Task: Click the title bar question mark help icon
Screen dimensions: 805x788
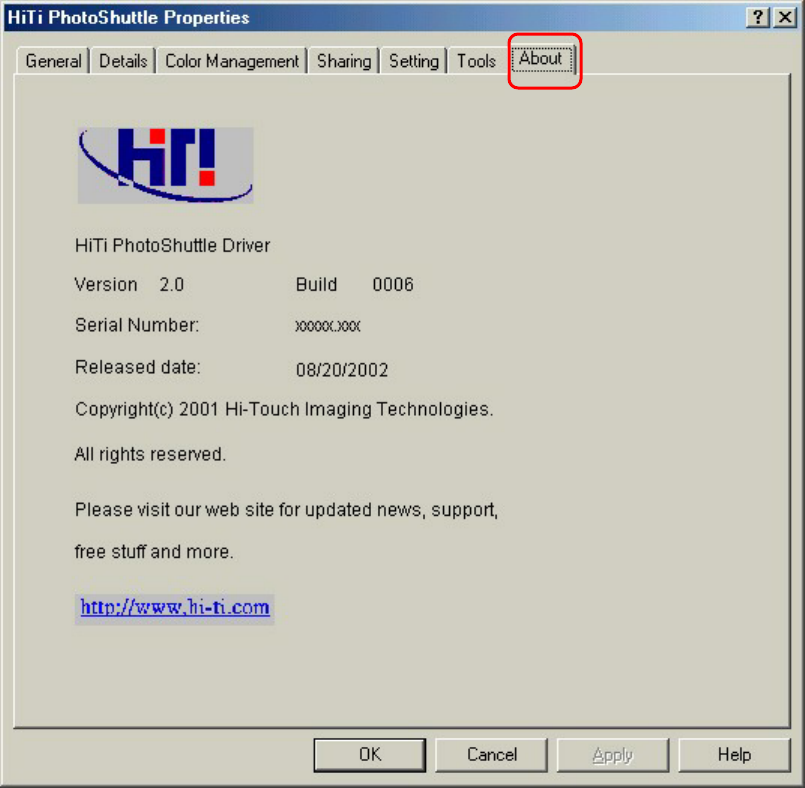Action: pos(758,17)
